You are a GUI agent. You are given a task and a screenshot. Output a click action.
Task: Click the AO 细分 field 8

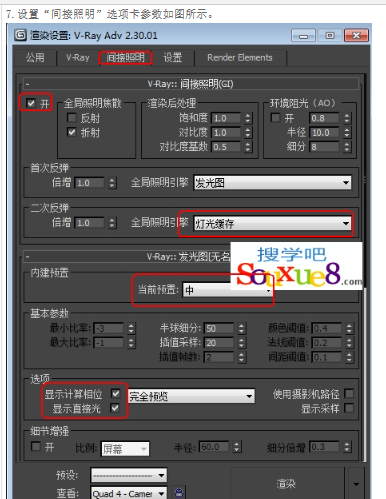click(x=324, y=147)
